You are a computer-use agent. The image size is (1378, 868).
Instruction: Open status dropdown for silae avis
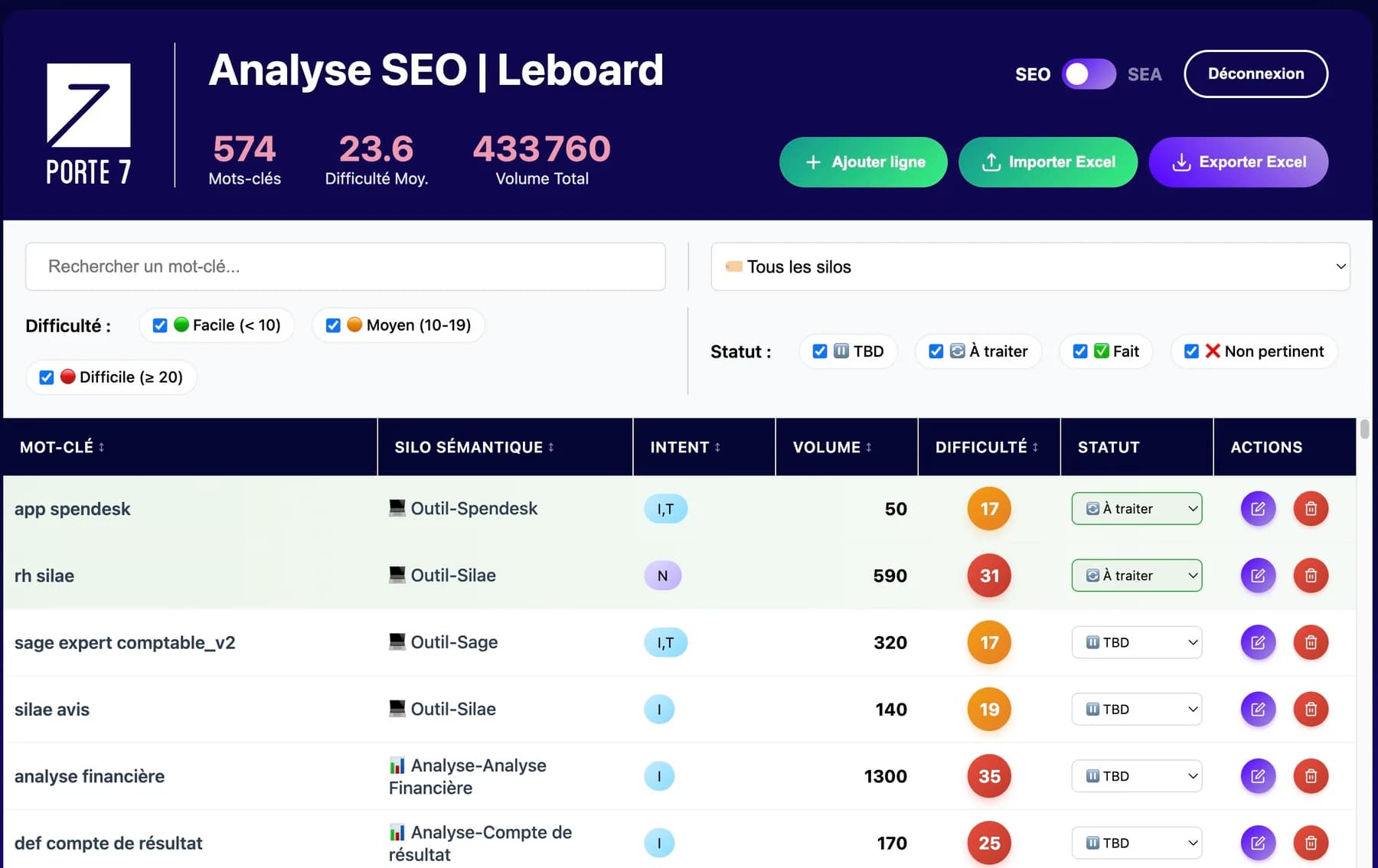click(x=1137, y=710)
